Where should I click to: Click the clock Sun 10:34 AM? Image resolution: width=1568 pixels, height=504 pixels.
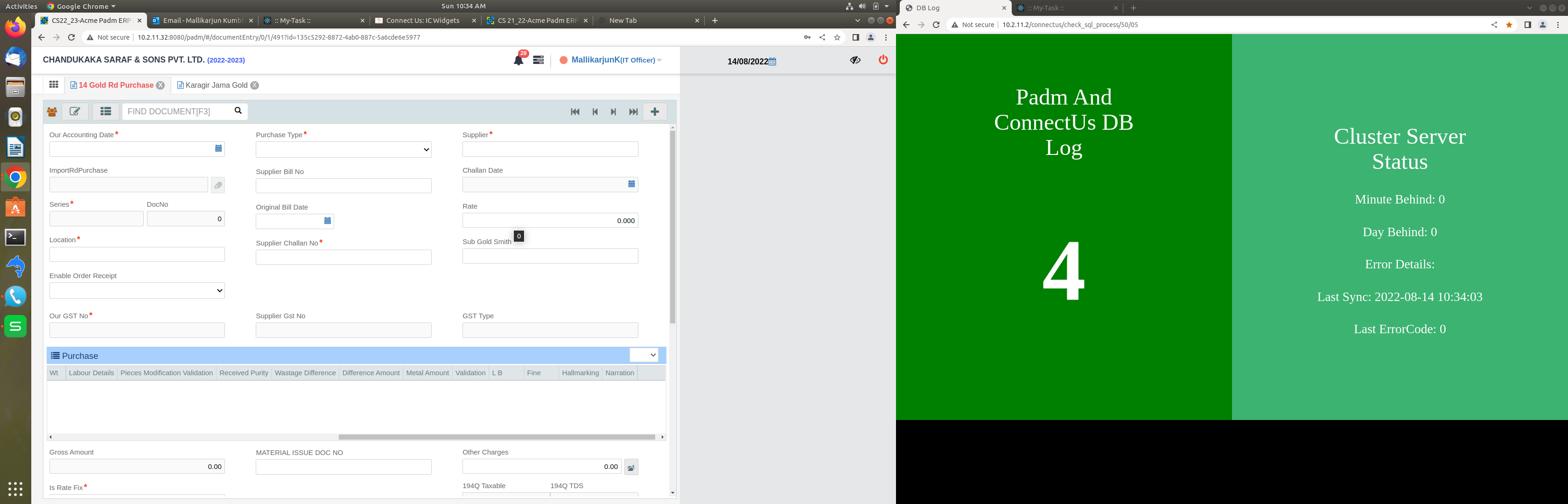(463, 6)
